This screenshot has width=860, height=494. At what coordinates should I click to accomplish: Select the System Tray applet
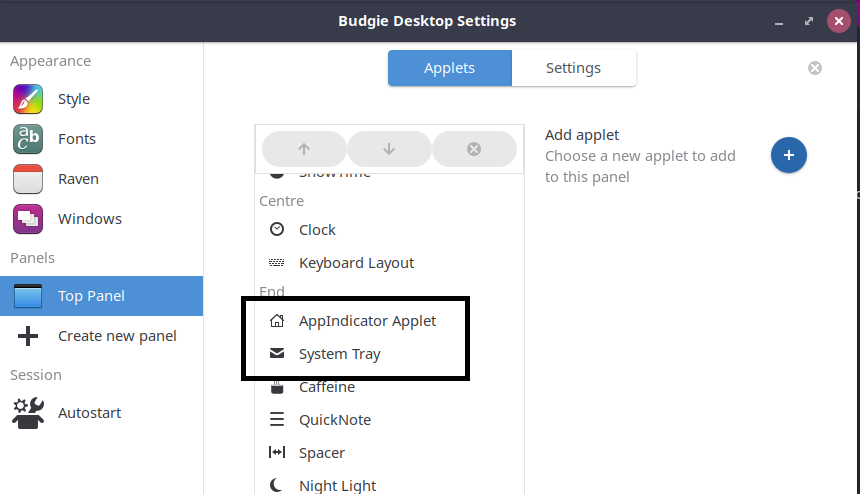(339, 354)
